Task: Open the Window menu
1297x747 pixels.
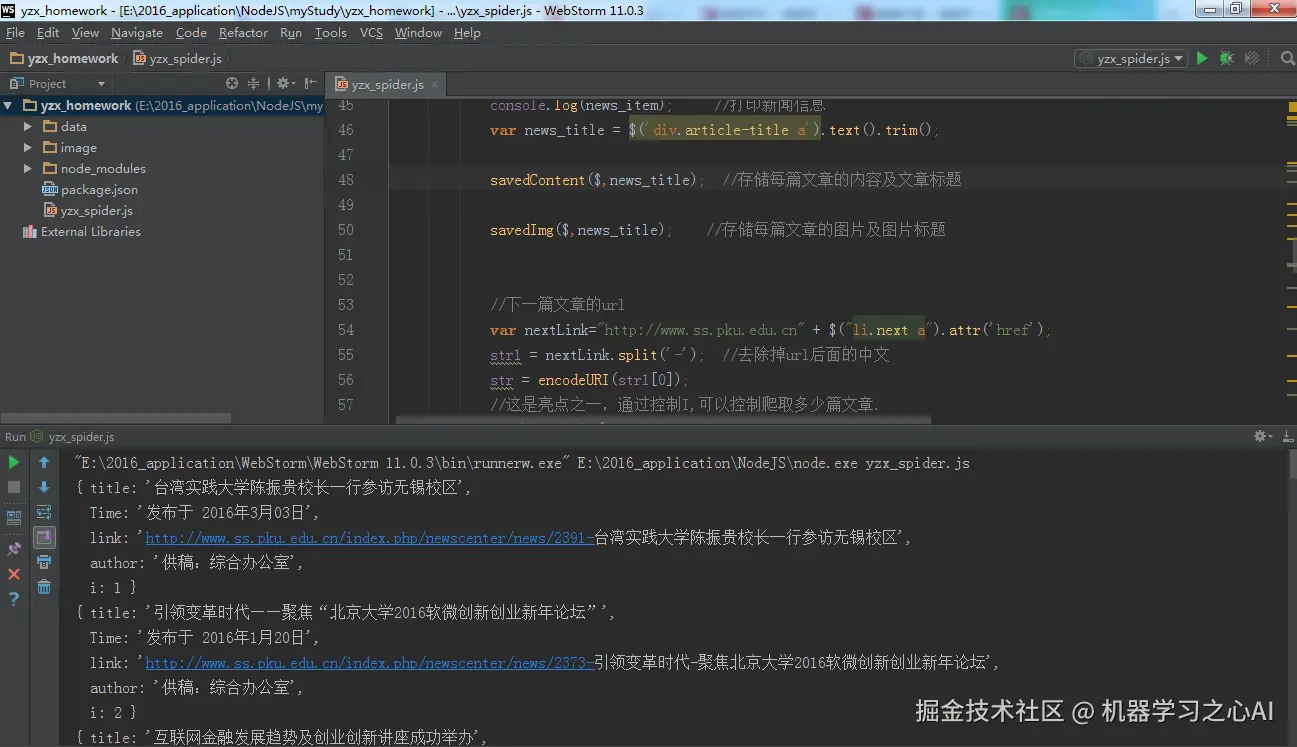Action: 418,33
